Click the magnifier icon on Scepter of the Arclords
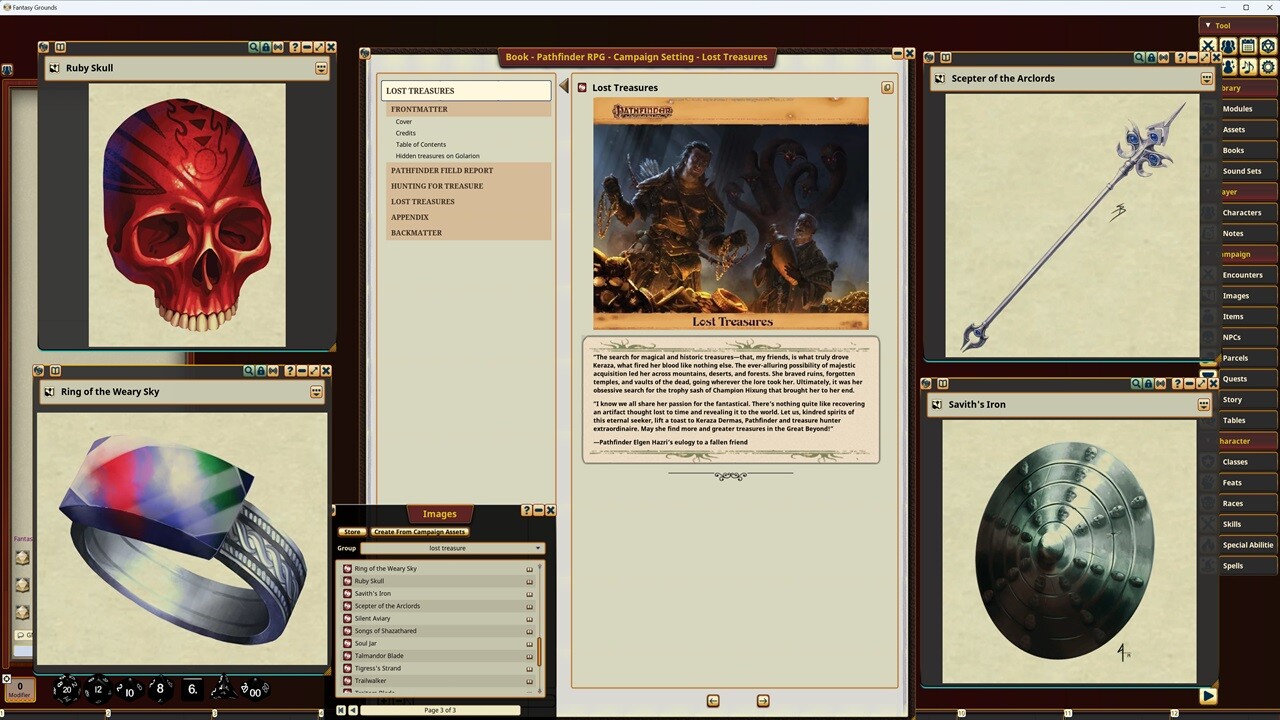 click(1140, 57)
